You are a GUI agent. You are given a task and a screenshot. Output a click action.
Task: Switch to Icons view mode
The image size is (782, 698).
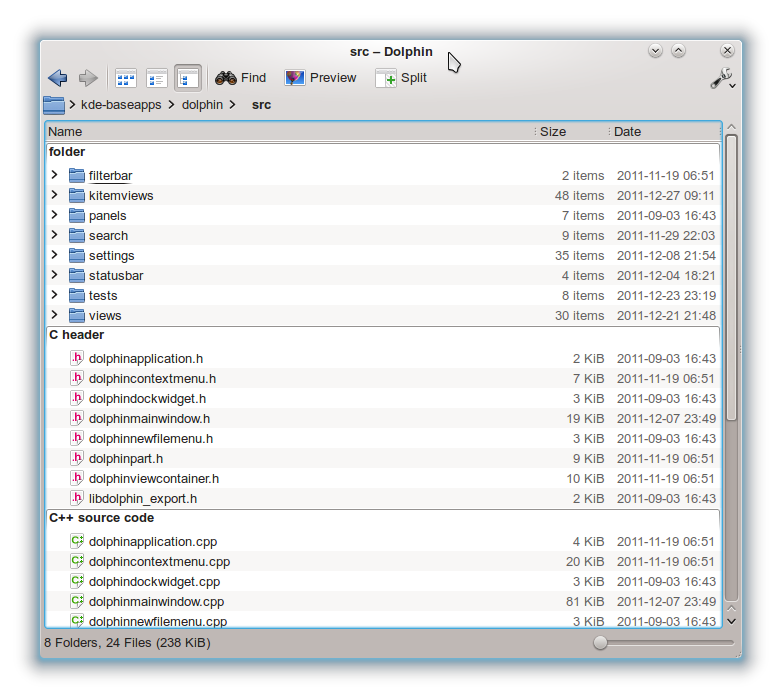[126, 78]
